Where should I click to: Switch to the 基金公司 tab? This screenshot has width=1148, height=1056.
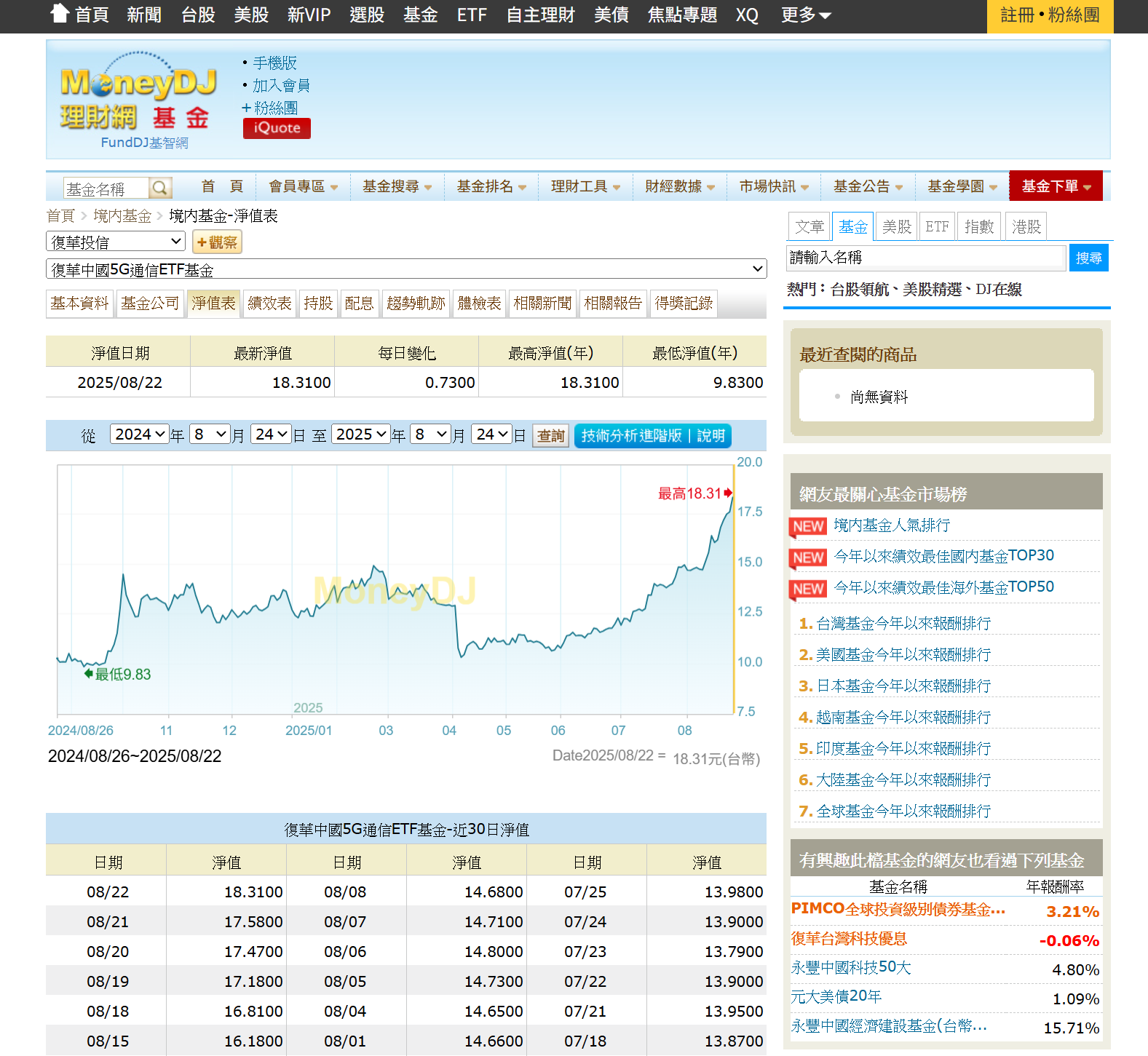tap(150, 303)
